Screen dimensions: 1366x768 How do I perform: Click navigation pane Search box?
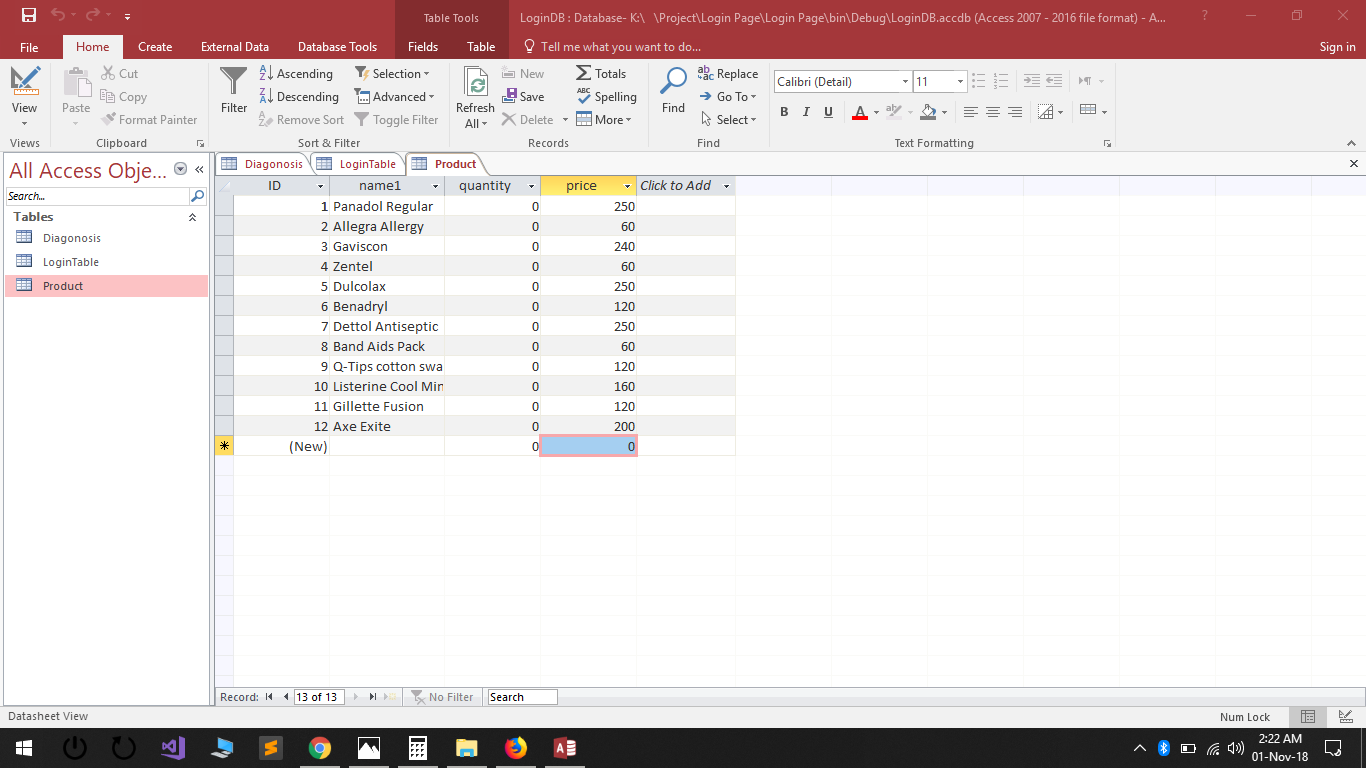coord(97,196)
